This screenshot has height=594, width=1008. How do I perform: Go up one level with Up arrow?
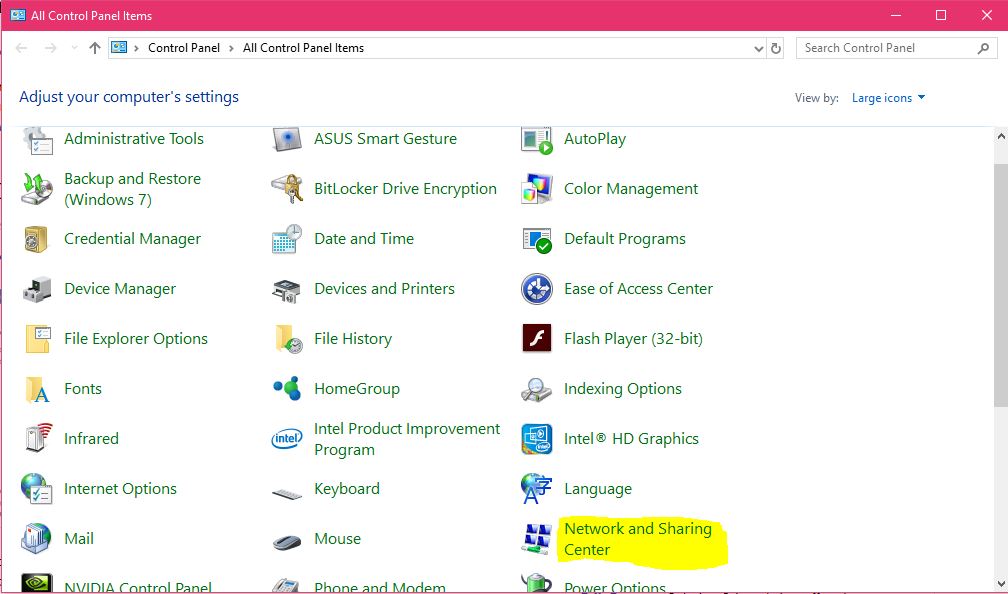pos(95,48)
